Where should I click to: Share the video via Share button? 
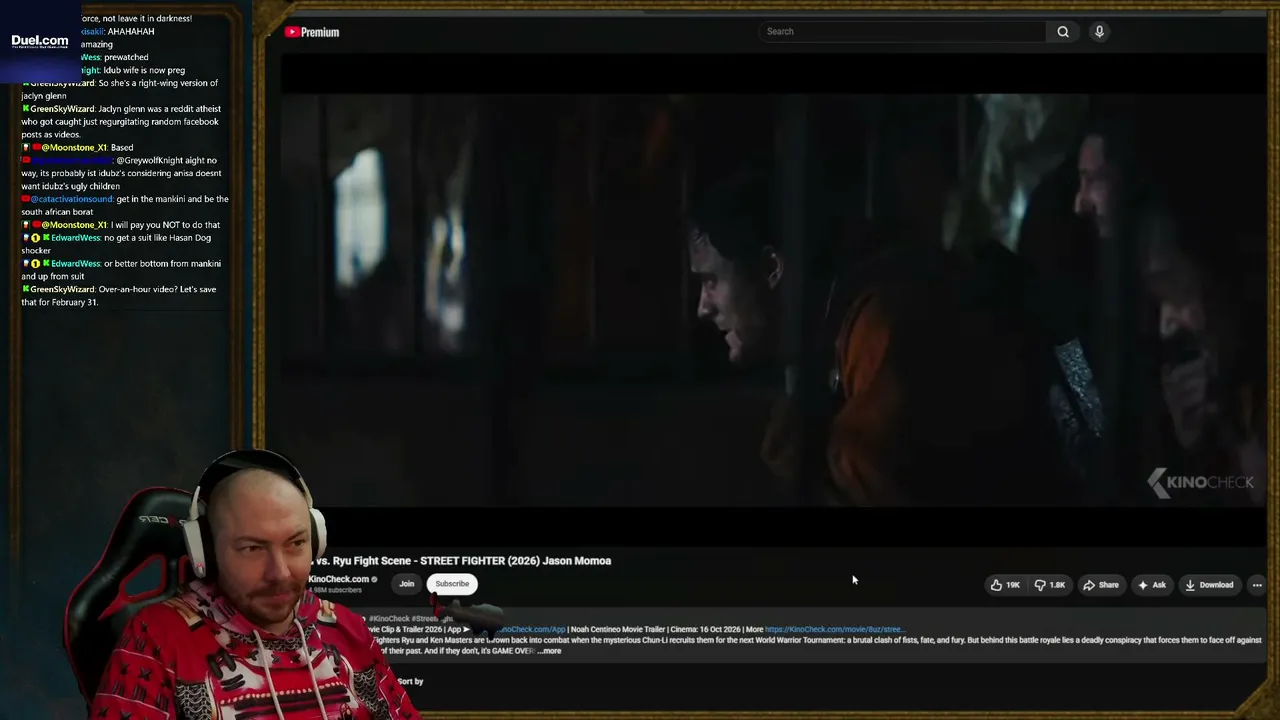1101,585
